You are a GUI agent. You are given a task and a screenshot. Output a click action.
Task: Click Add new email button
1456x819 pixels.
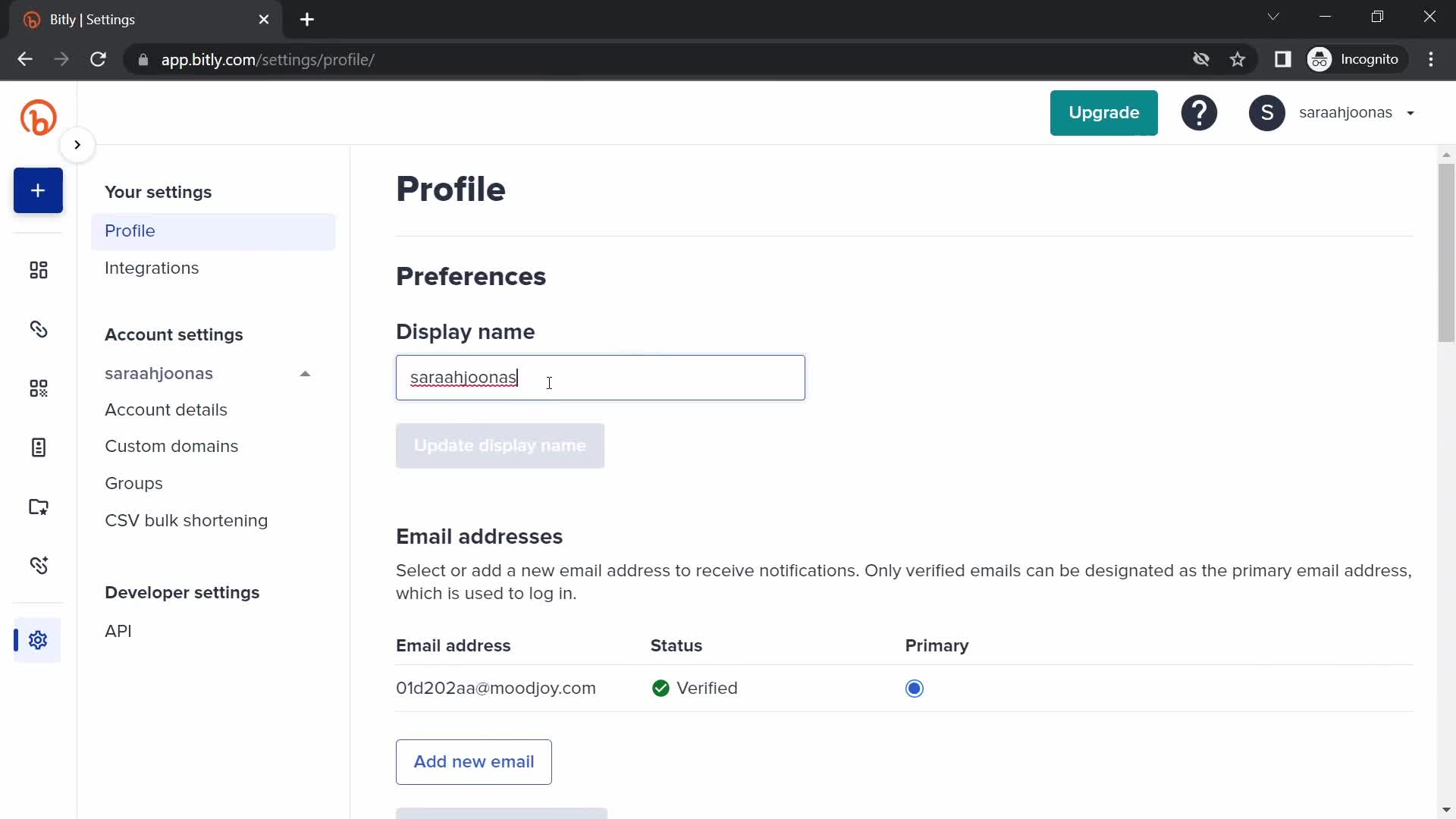(x=473, y=762)
